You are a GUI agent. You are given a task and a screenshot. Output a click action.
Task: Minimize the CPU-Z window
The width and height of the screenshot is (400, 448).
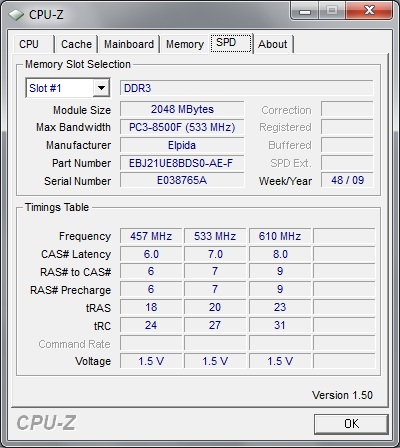pyautogui.click(x=305, y=11)
